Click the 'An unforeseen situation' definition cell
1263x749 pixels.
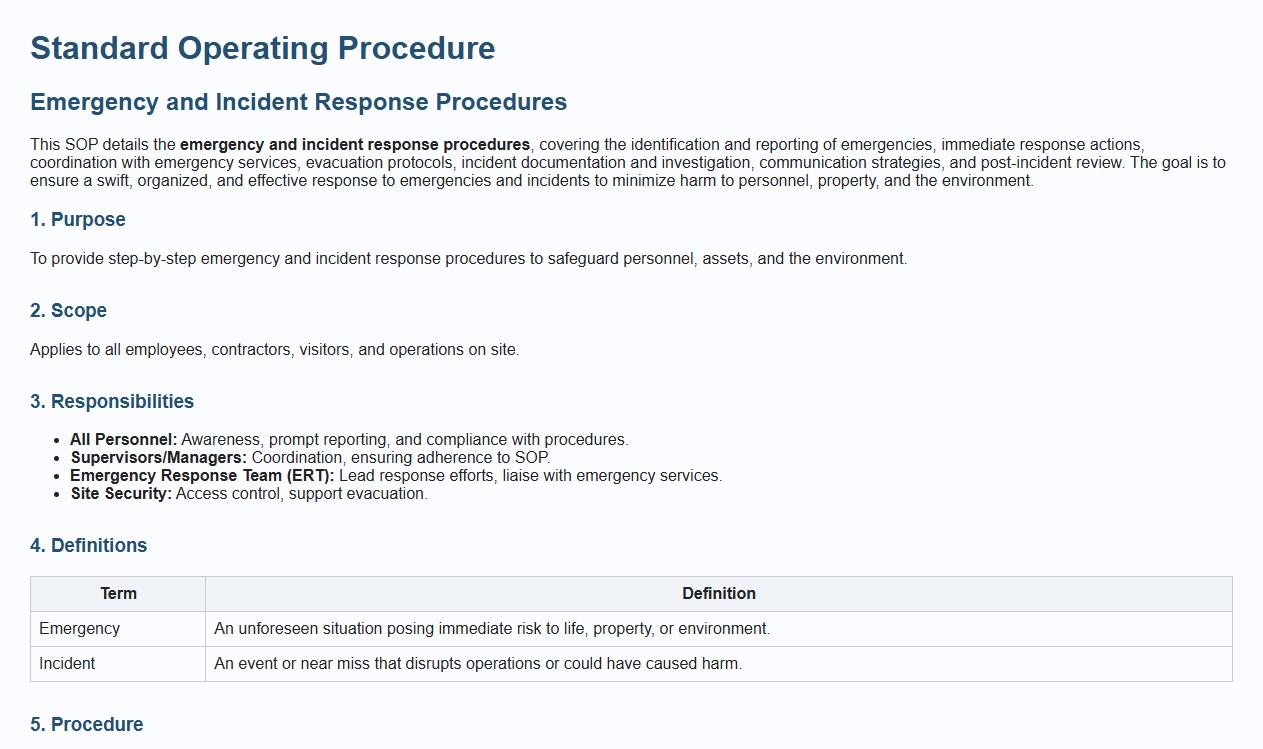492,629
